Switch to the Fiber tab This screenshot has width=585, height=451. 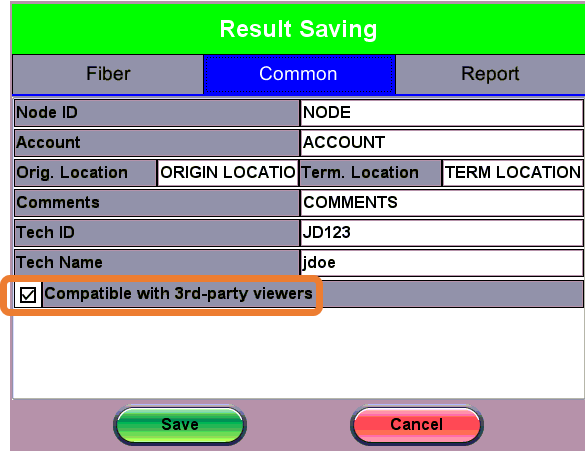(108, 74)
